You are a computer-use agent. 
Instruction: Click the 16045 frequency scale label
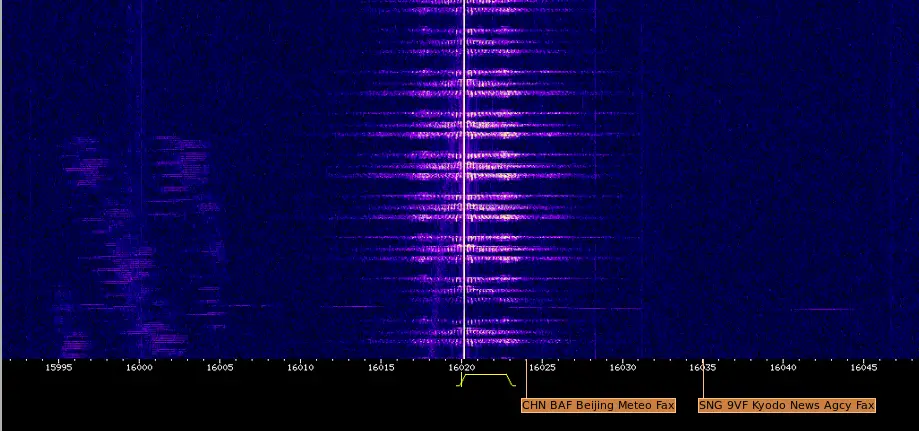(864, 368)
